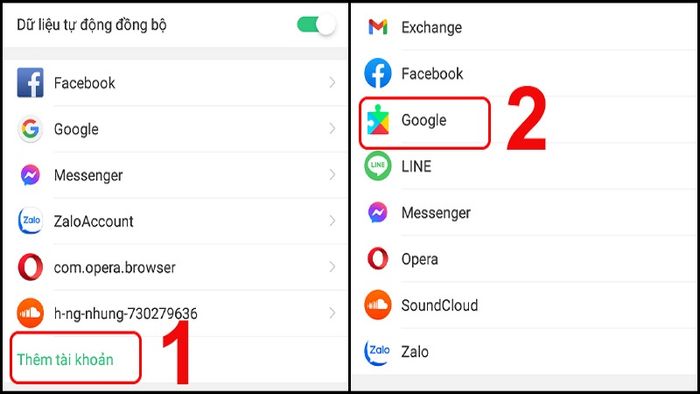Tap the SoundCloud icon beside h-ng-nhung-730279636
Image resolution: width=700 pixels, height=394 pixels.
(30, 313)
